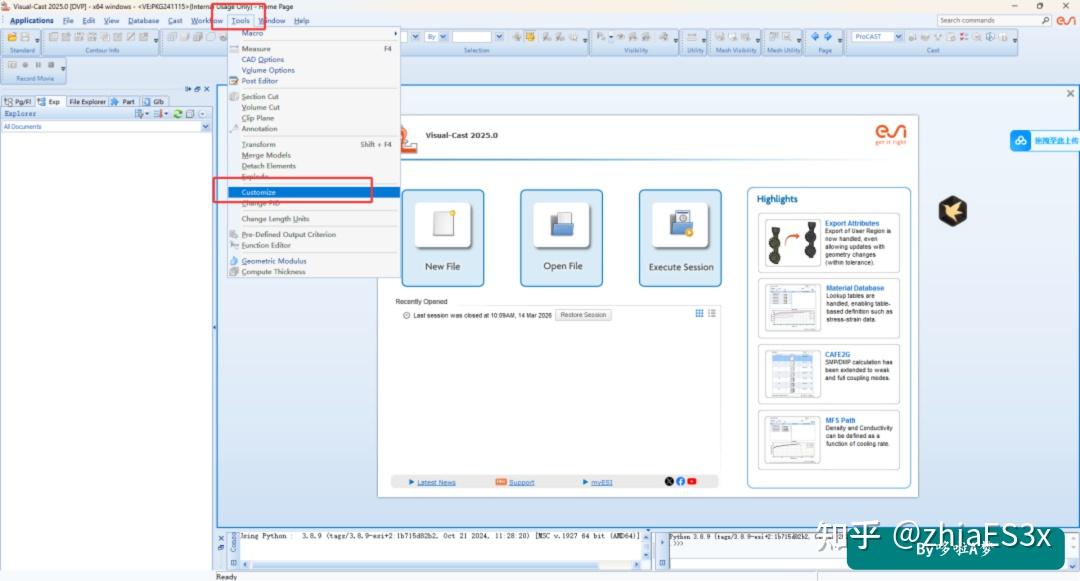Click record button in Record Movie toolbar
Viewport: 1080px width, 581px height.
(25, 65)
